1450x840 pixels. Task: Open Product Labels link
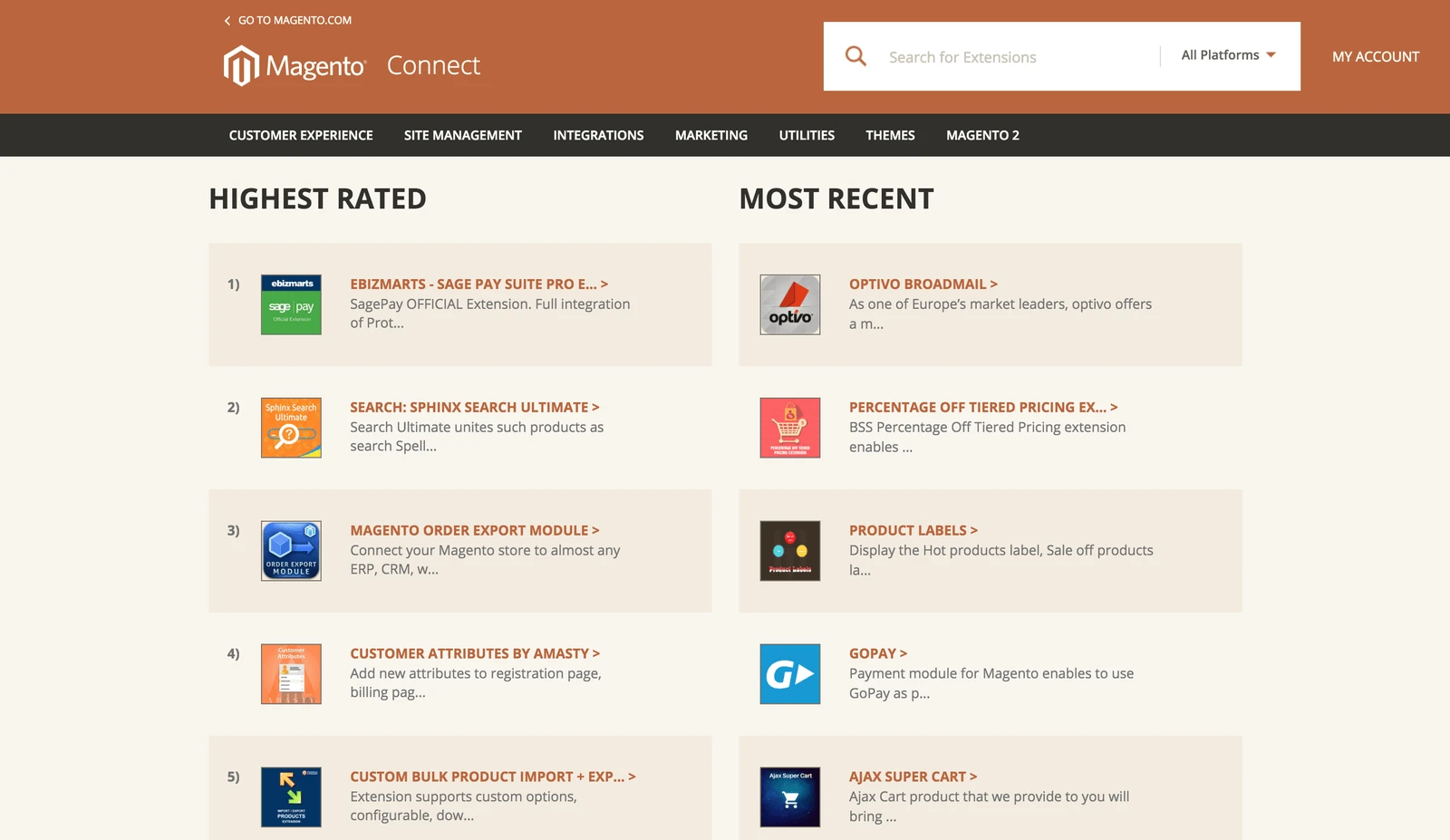coord(913,530)
